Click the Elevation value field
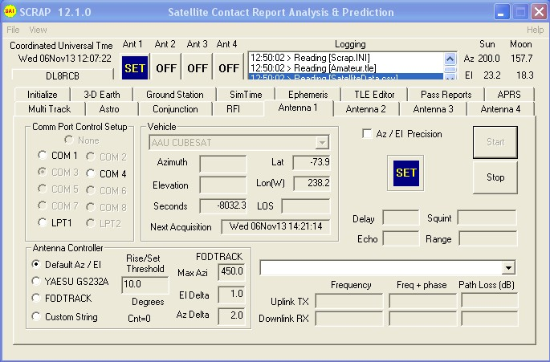This screenshot has width=550, height=362. click(223, 185)
